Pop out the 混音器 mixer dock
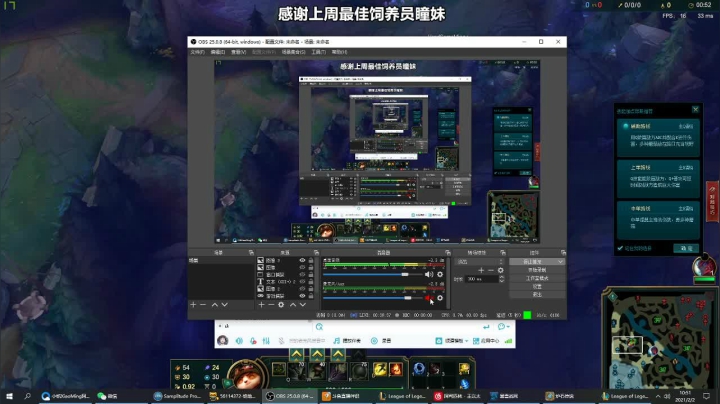This screenshot has width=720, height=404. (x=448, y=253)
